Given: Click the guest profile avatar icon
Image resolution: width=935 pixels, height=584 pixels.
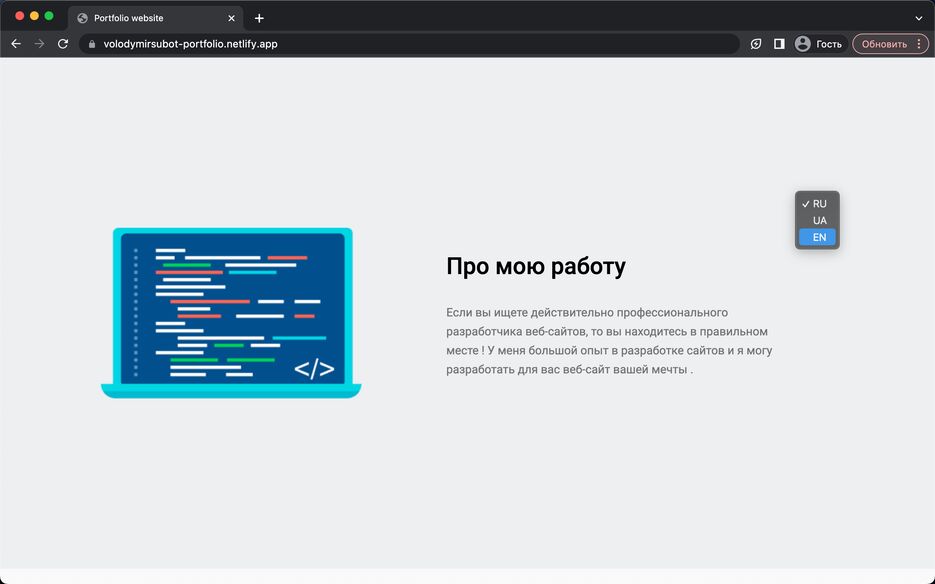Looking at the screenshot, I should 803,43.
